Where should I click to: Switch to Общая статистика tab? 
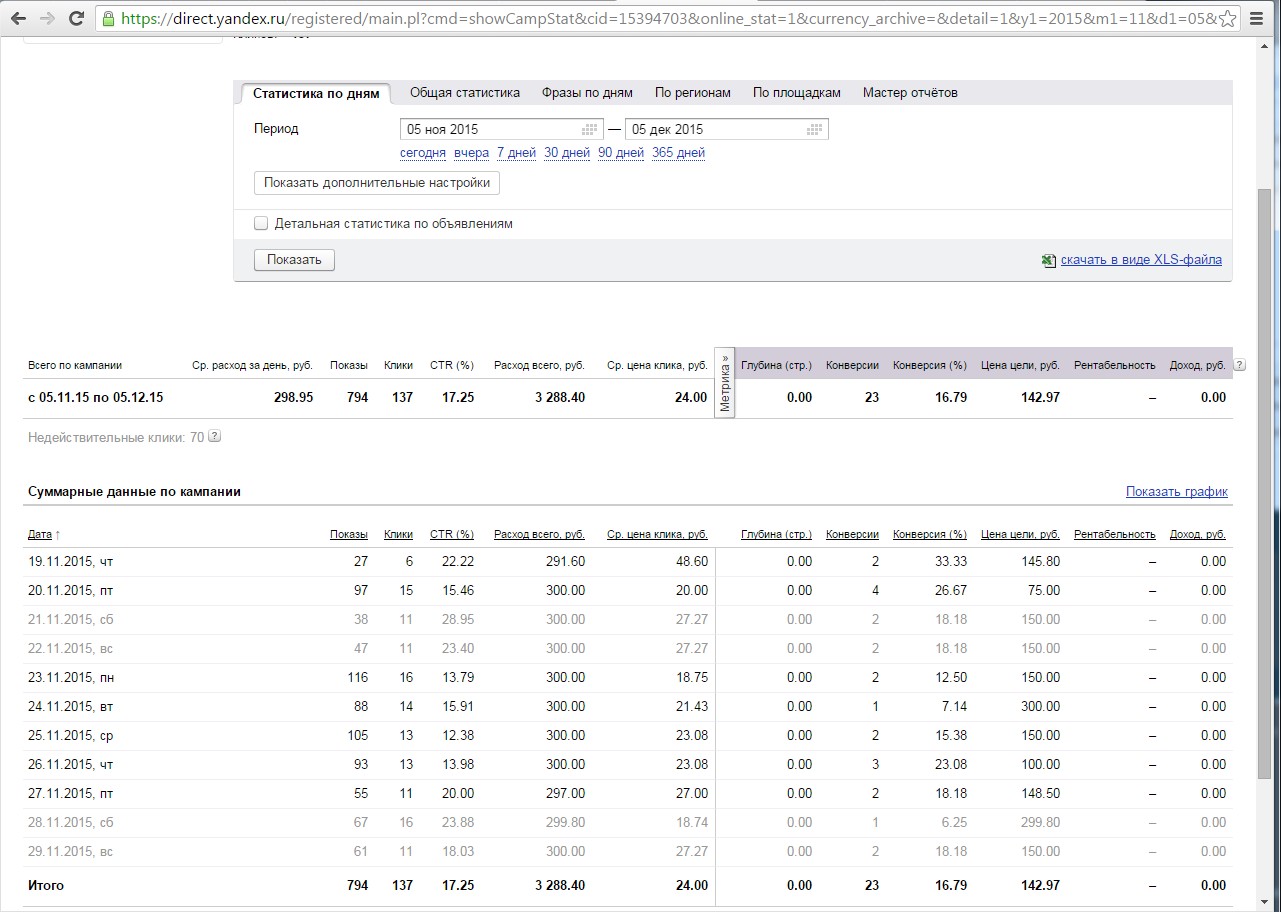pyautogui.click(x=465, y=92)
